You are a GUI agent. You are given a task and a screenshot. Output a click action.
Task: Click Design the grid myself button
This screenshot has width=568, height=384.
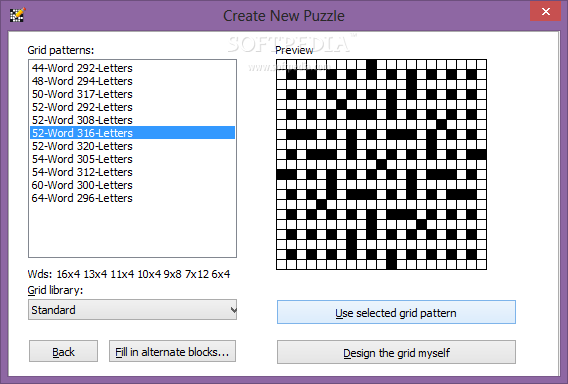point(396,352)
